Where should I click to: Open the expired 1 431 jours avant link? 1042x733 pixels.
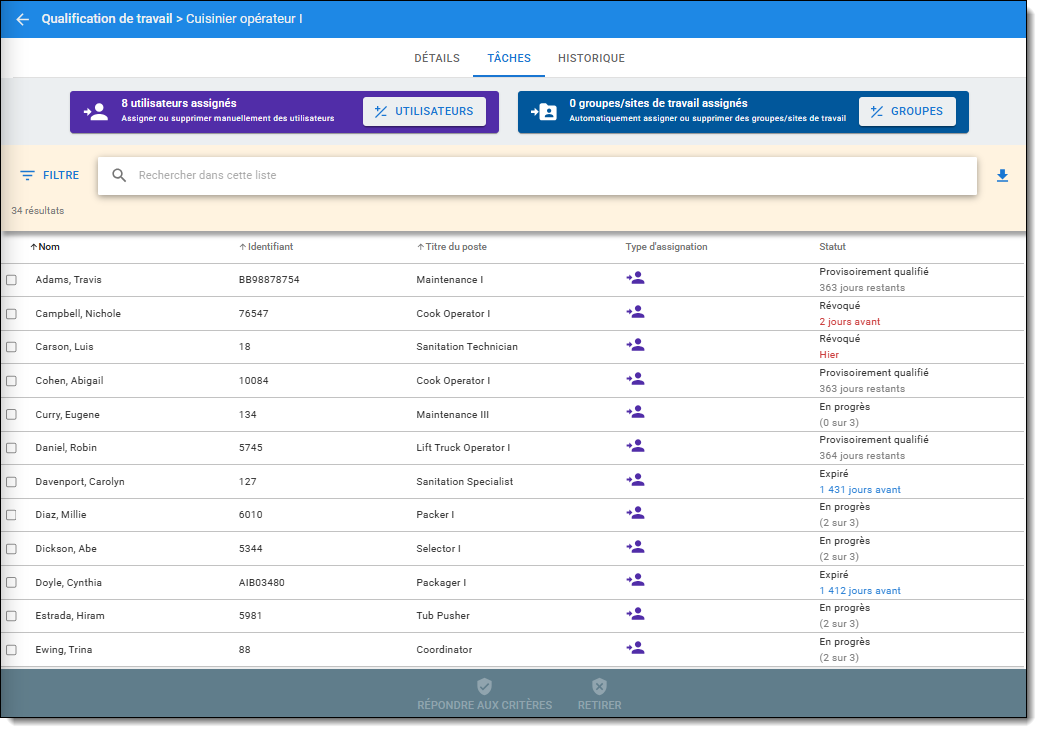pyautogui.click(x=859, y=490)
